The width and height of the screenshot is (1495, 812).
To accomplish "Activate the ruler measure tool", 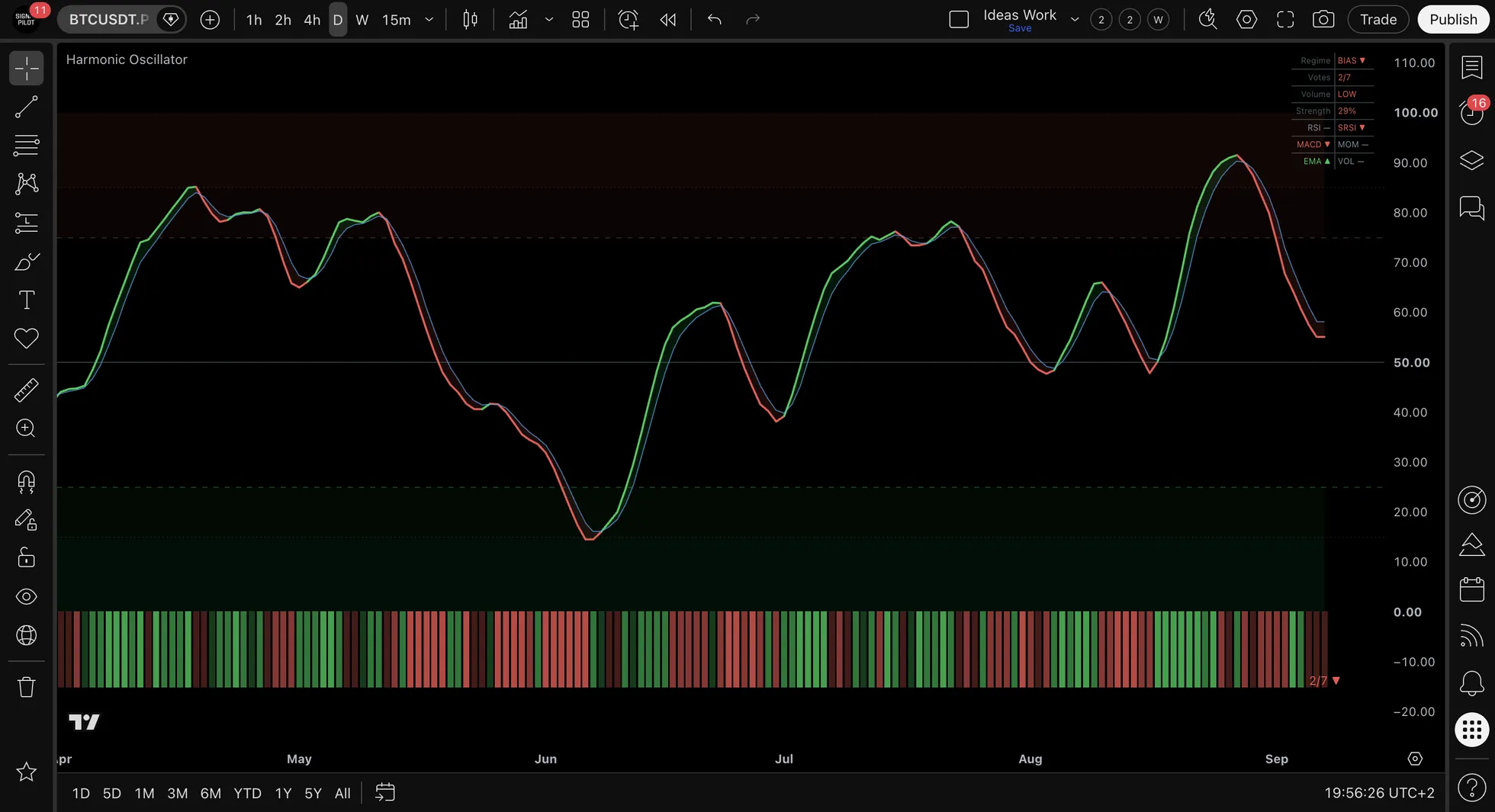I will click(27, 390).
